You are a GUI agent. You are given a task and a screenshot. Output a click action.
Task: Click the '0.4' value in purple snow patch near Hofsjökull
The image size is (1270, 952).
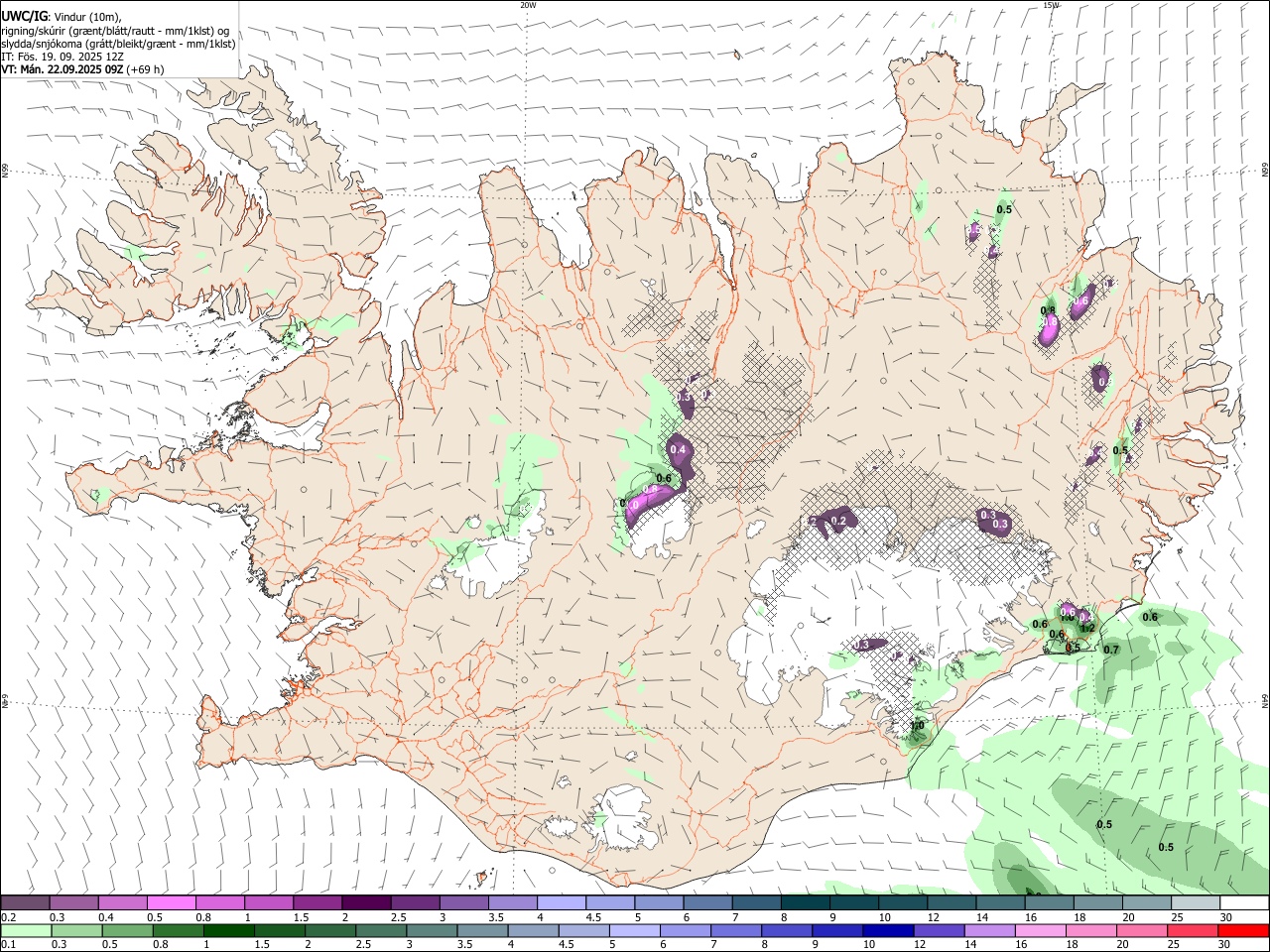tap(679, 450)
